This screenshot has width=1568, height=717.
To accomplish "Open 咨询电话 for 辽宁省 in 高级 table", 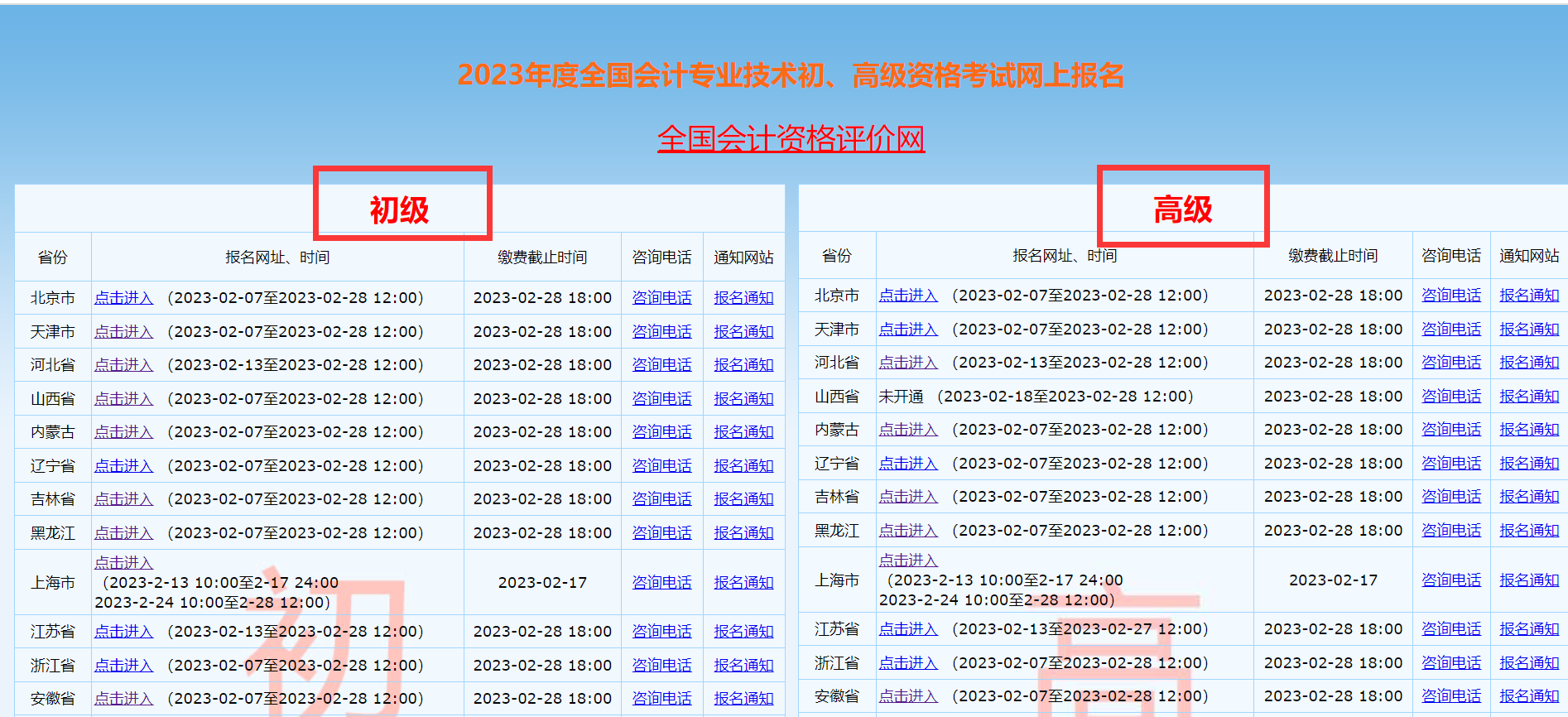I will pos(1451,464).
